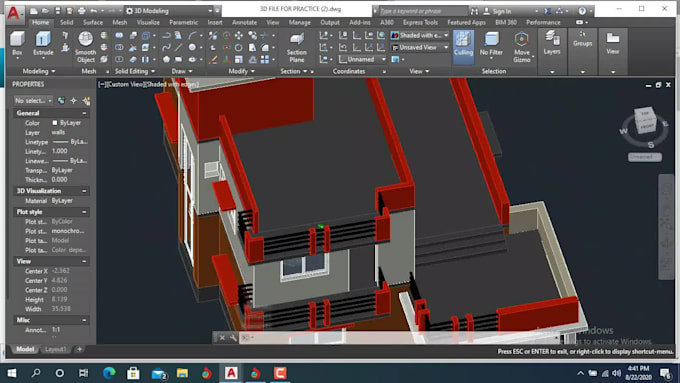The width and height of the screenshot is (680, 383).
Task: Open the 3D Modeling workspace dropdown
Action: point(170,10)
